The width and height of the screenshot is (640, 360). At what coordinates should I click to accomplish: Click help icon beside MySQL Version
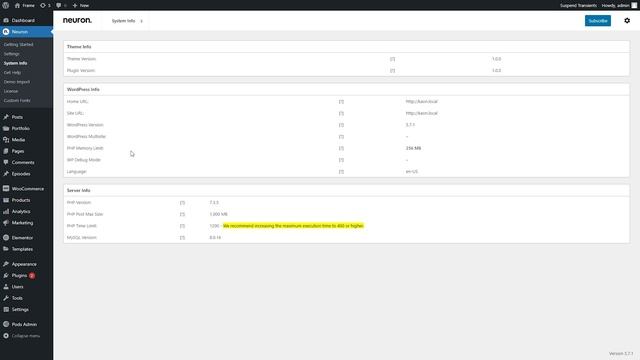click(x=182, y=238)
